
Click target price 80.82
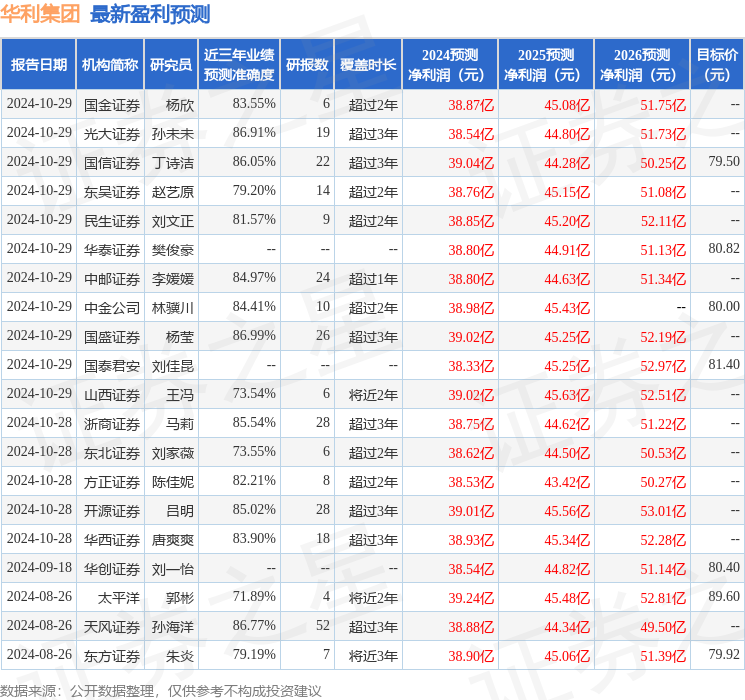[724, 249]
